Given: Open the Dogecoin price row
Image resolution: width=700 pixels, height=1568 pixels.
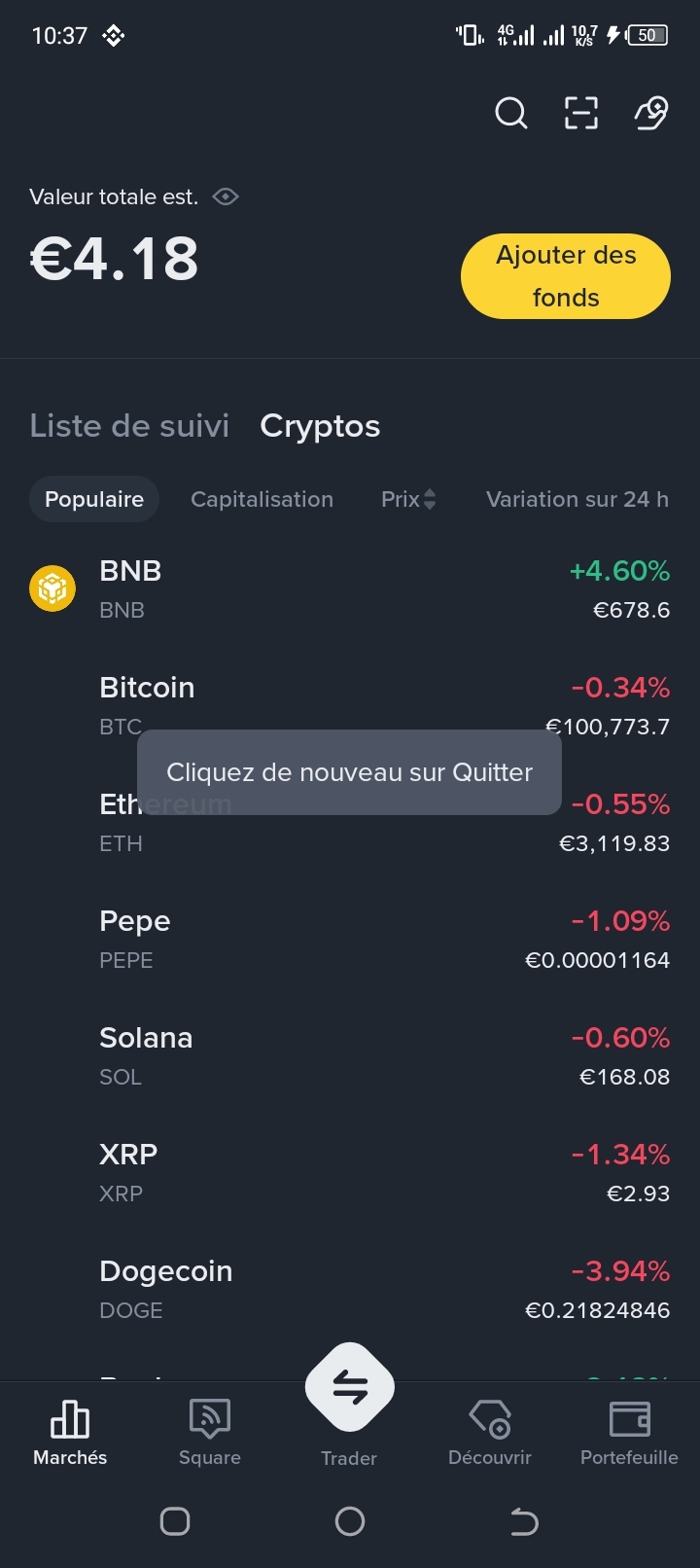Looking at the screenshot, I should point(350,1290).
